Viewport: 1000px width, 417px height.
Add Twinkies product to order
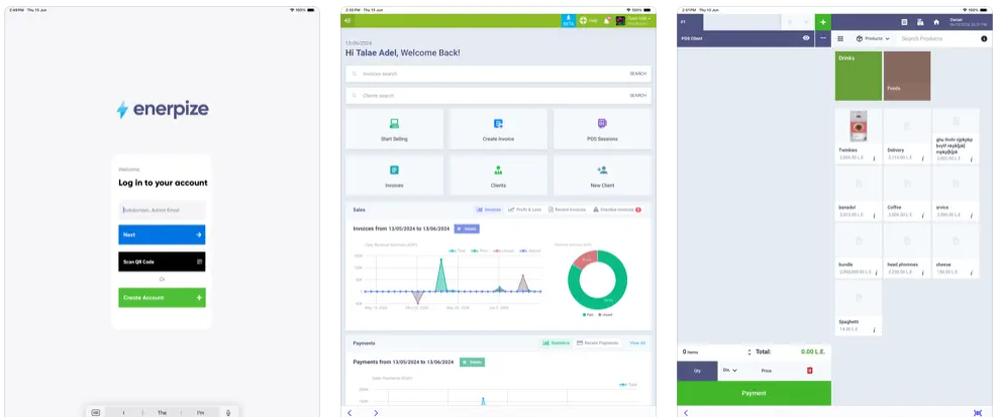point(858,136)
